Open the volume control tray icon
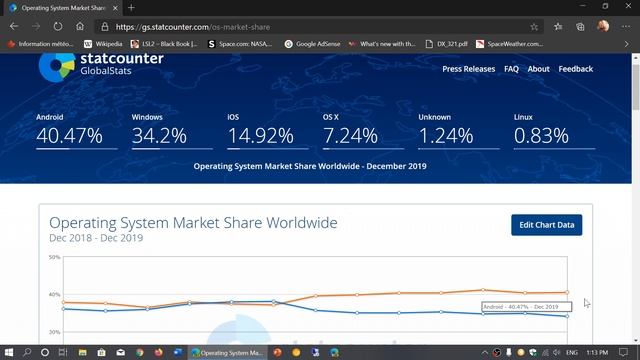Viewport: 640px width, 360px height. point(557,352)
